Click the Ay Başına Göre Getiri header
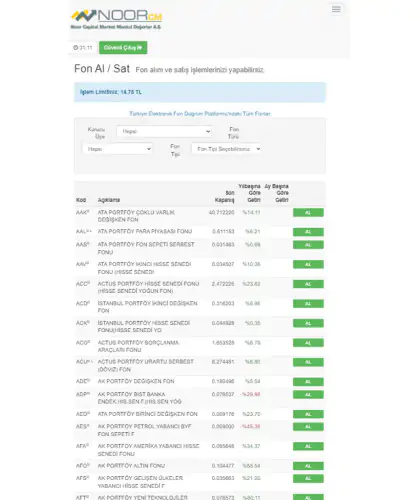The image size is (420, 500). click(277, 193)
